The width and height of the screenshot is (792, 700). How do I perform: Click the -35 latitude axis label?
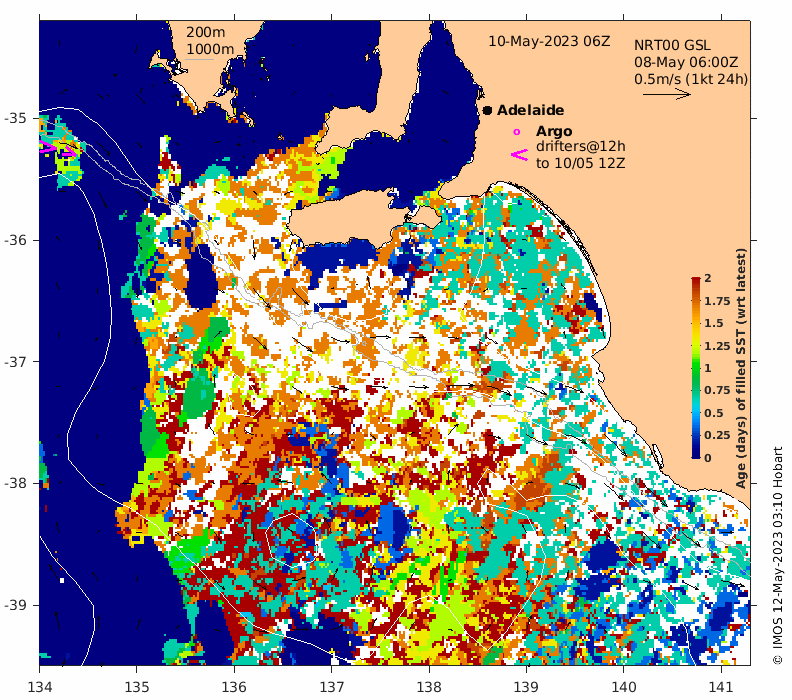pyautogui.click(x=15, y=118)
